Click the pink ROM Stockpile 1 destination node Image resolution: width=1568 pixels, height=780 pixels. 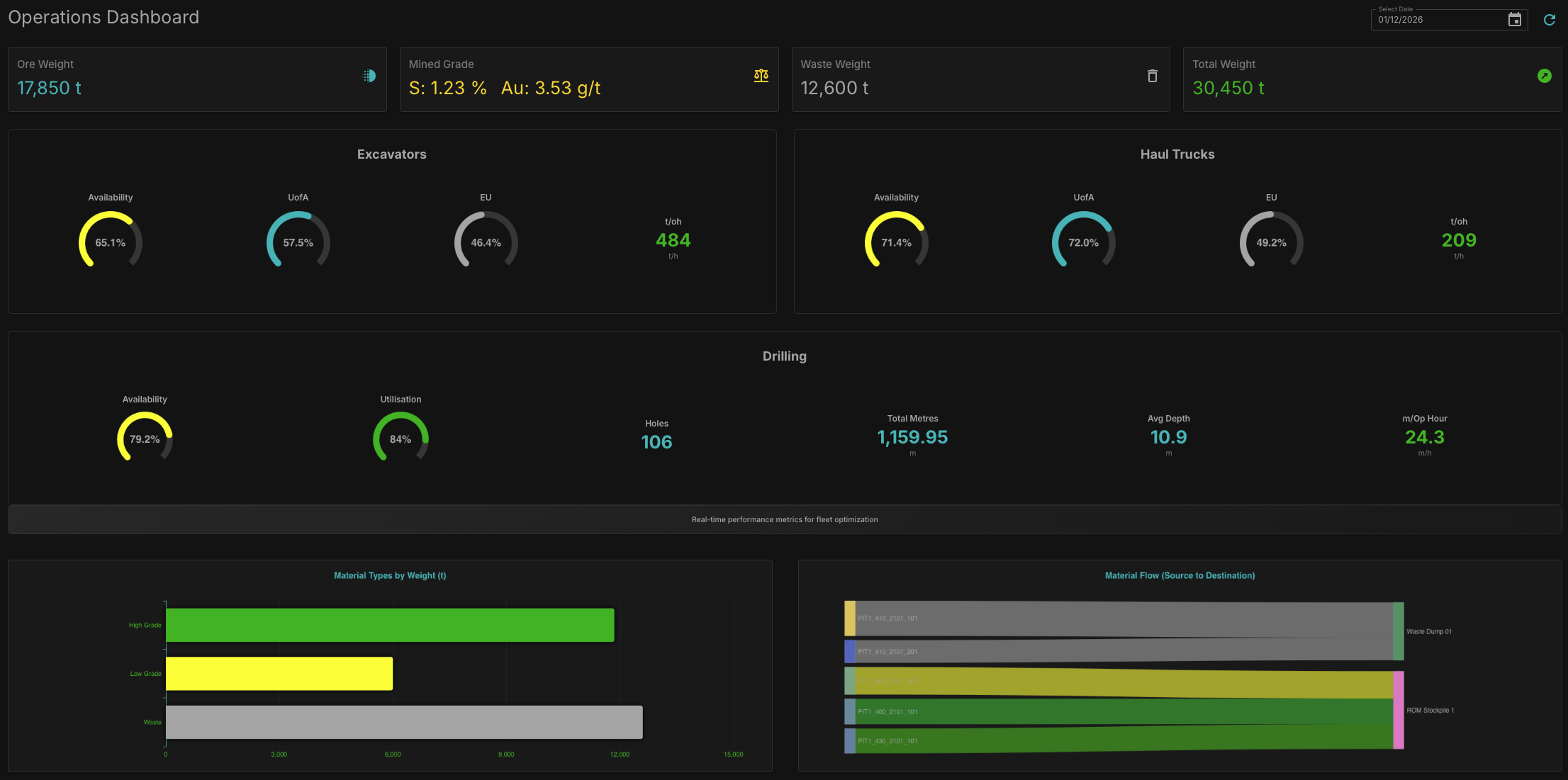coord(1399,710)
